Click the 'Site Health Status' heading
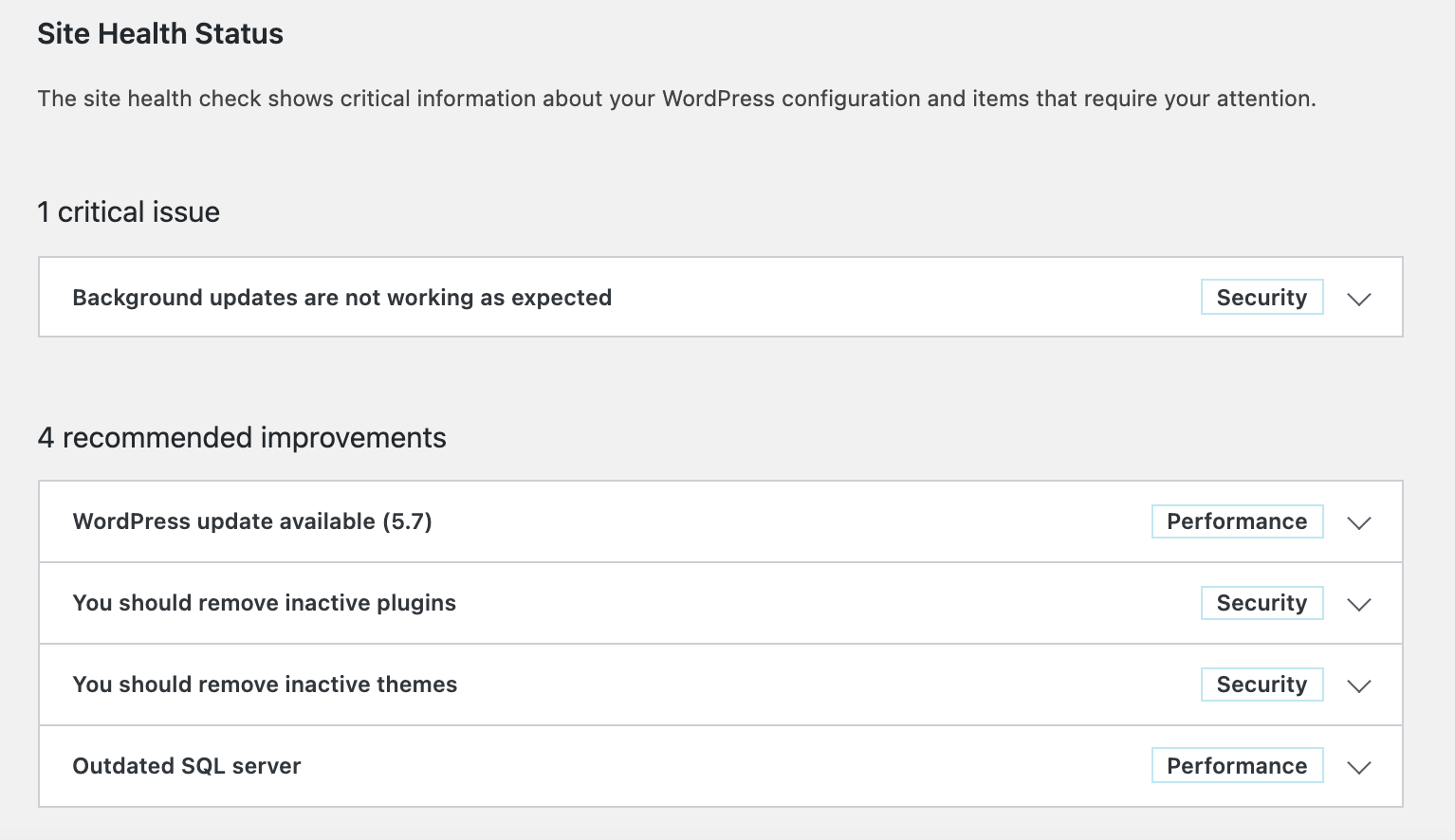Image resolution: width=1455 pixels, height=840 pixels. tap(160, 34)
